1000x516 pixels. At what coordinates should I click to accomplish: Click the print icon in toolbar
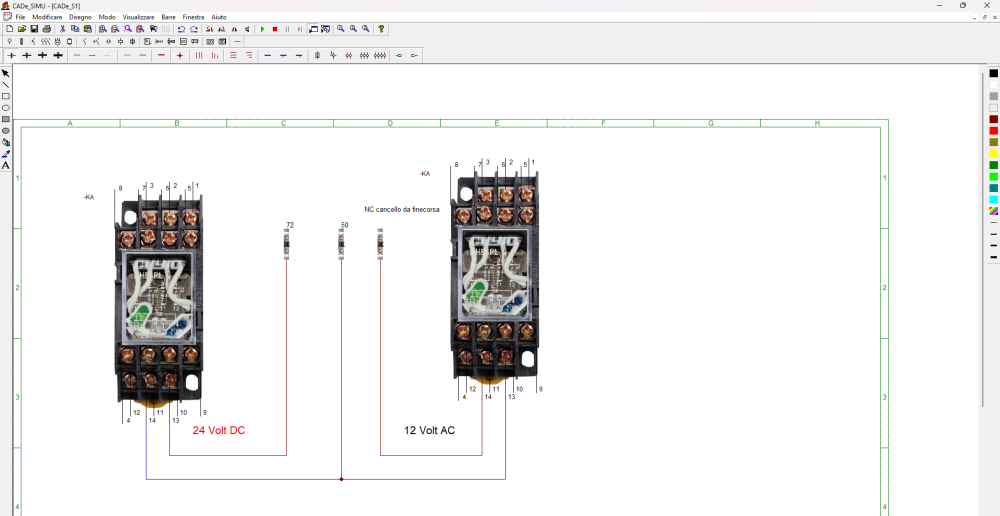pyautogui.click(x=47, y=29)
